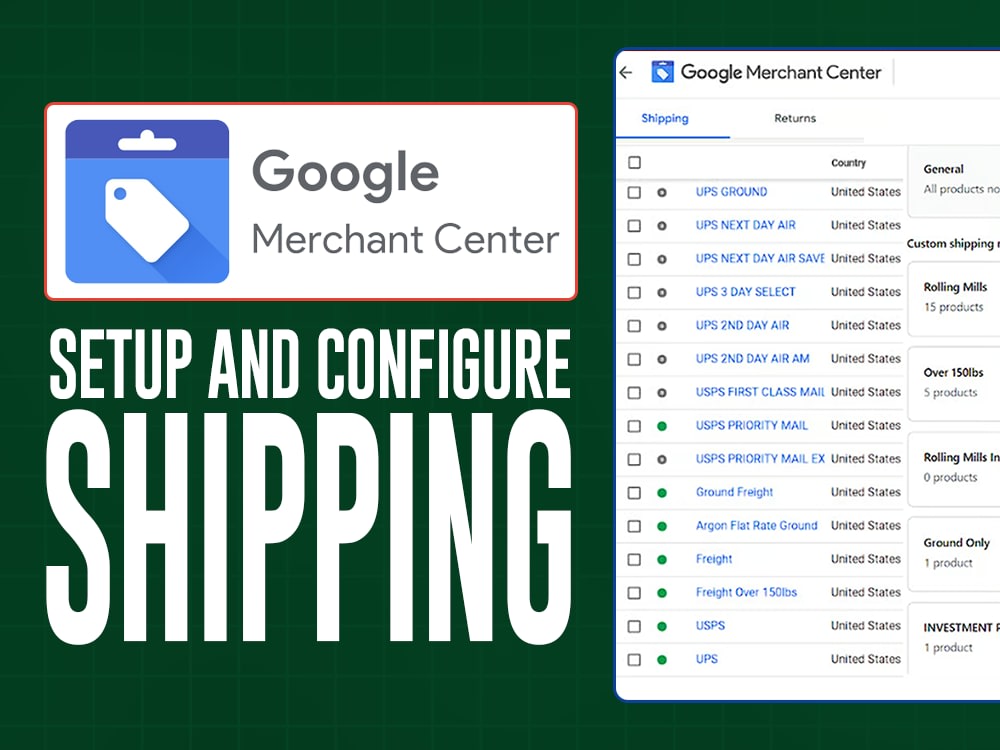
Task: Open the UPS NEXT DAY AIR service link
Action: click(746, 224)
